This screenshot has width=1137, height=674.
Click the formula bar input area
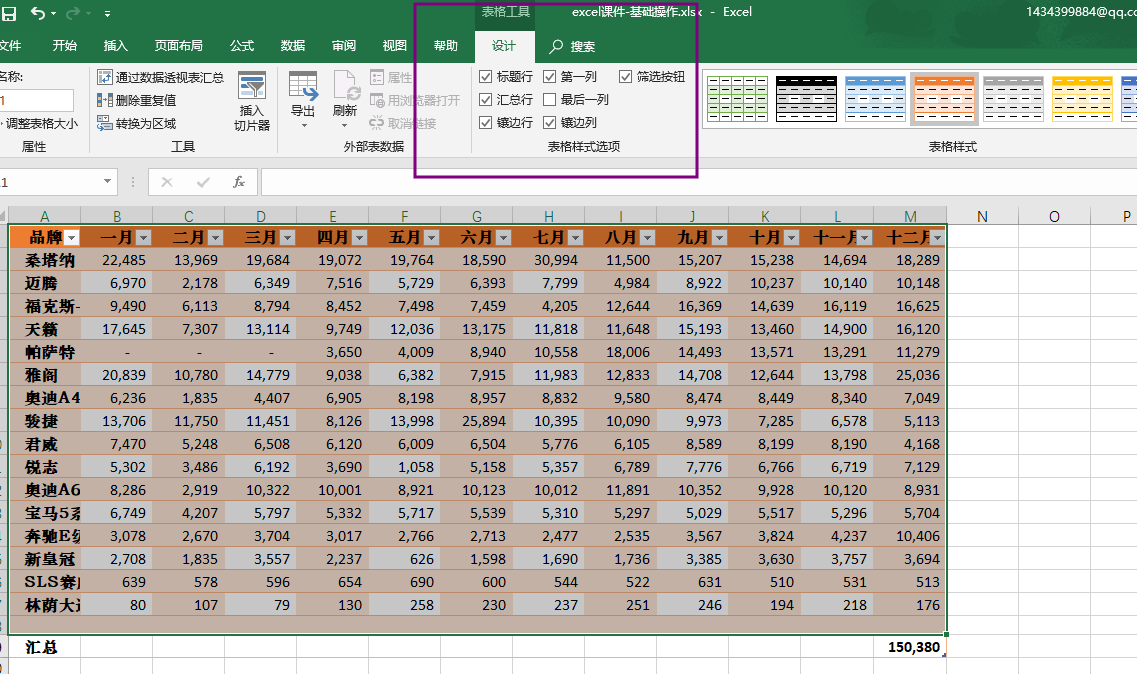pyautogui.click(x=699, y=182)
